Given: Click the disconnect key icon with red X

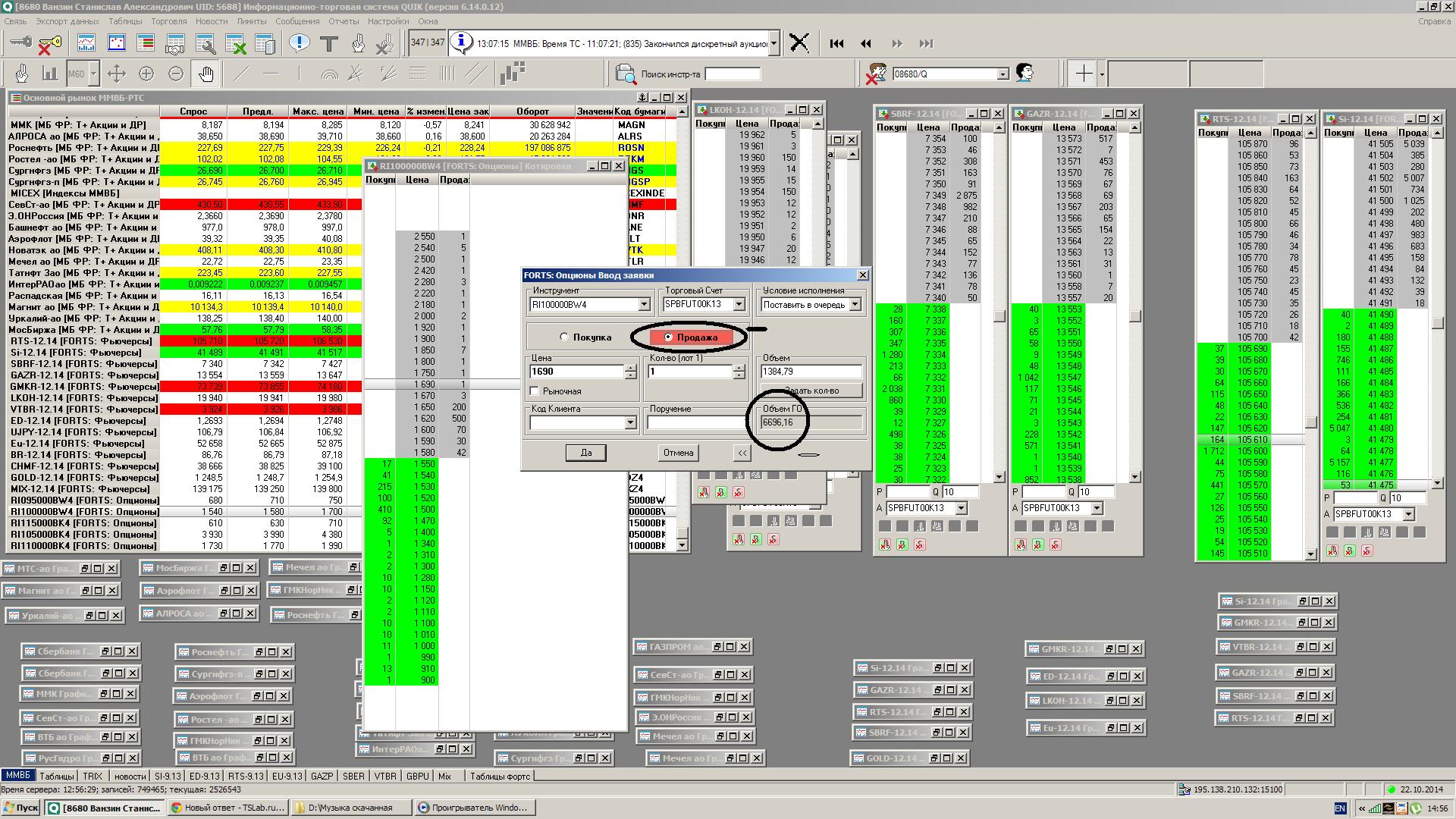Looking at the screenshot, I should 49,44.
